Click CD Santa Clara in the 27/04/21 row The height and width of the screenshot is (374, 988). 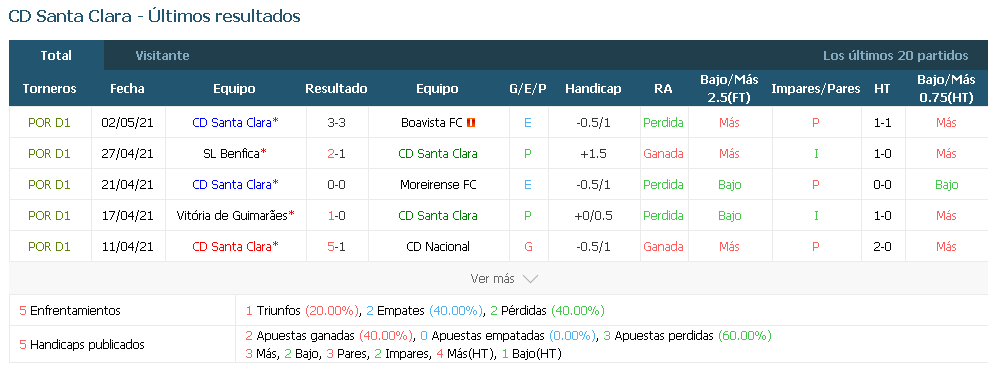tap(438, 154)
